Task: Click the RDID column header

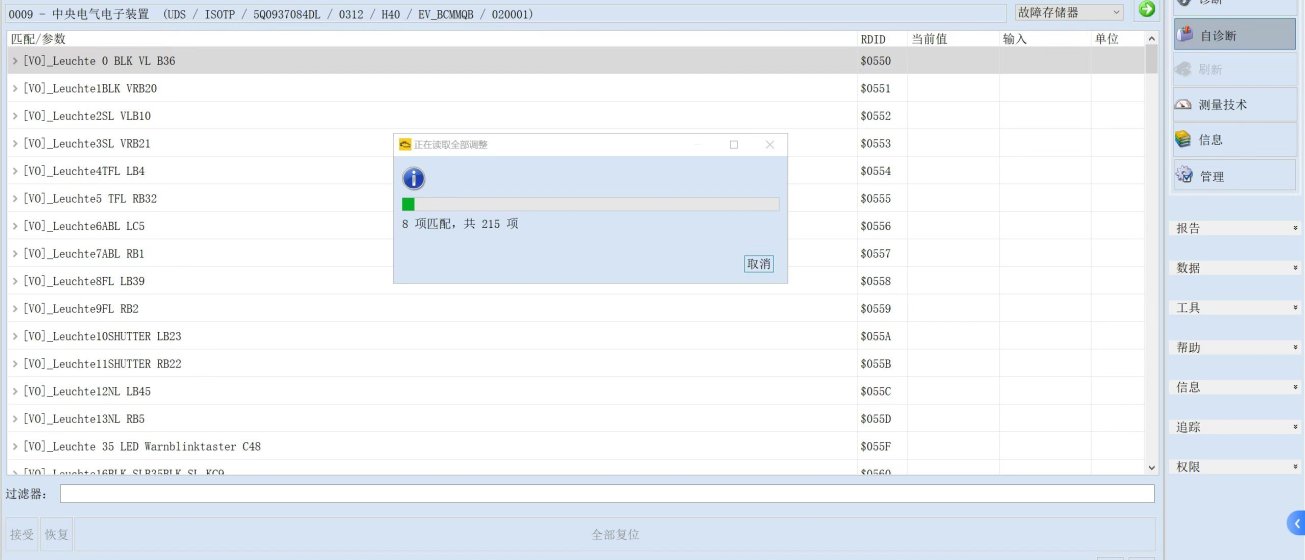Action: click(873, 39)
